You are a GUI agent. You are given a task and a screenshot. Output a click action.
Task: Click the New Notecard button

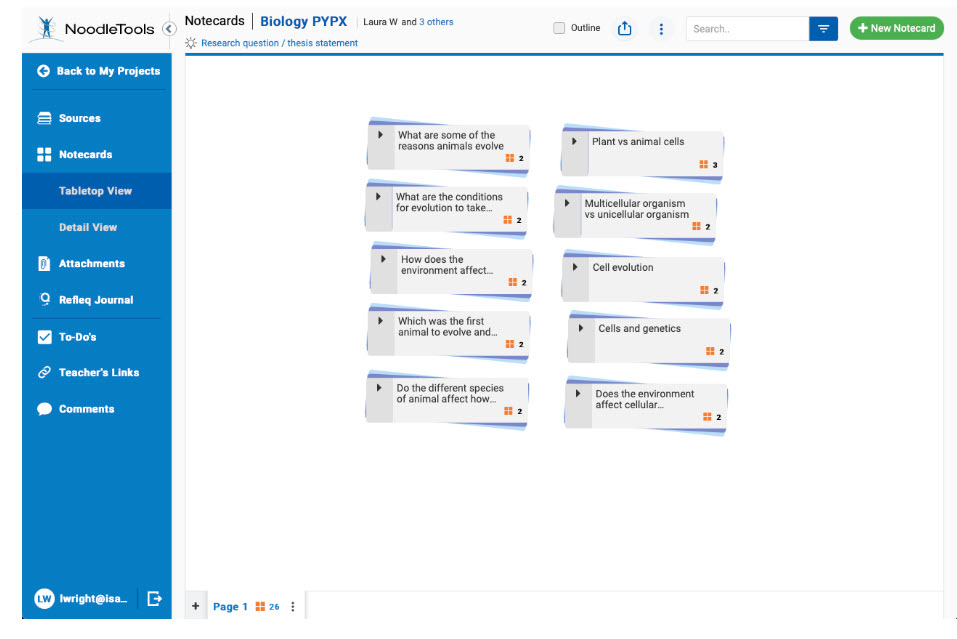[x=896, y=28]
